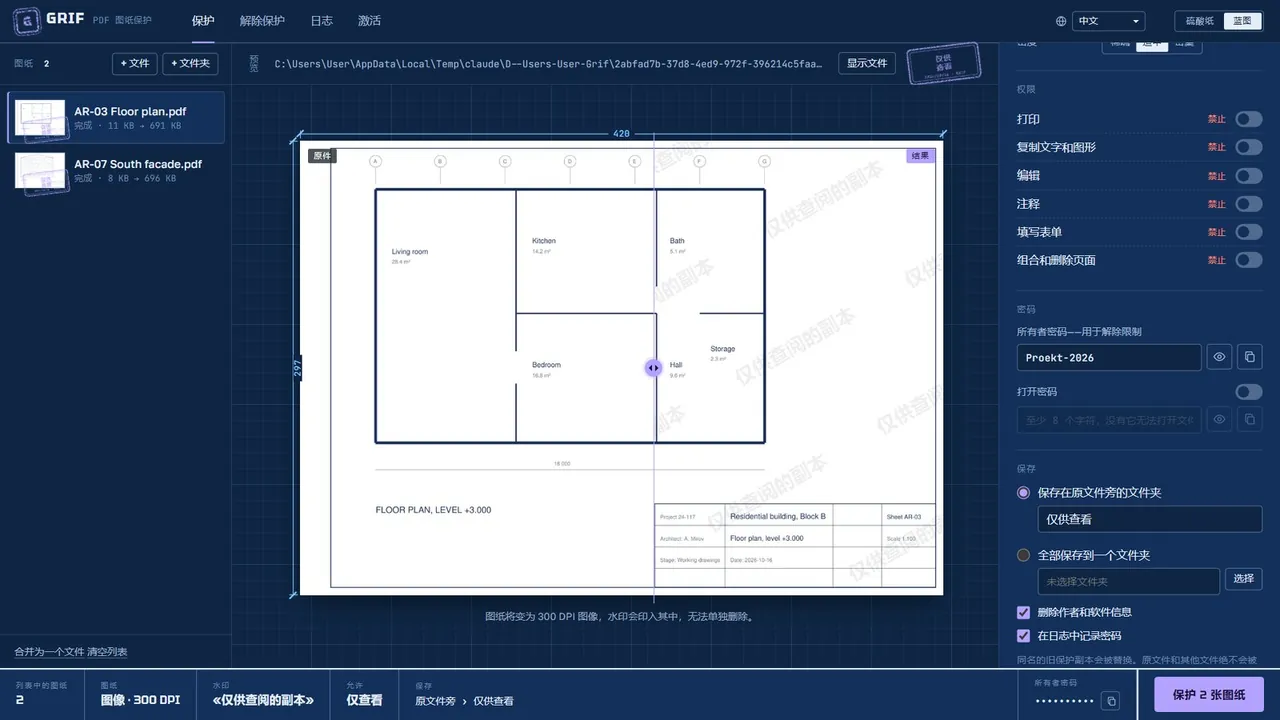Screen dimensions: 1280x720
Task: Click the globe language icon
Action: pos(1061,21)
